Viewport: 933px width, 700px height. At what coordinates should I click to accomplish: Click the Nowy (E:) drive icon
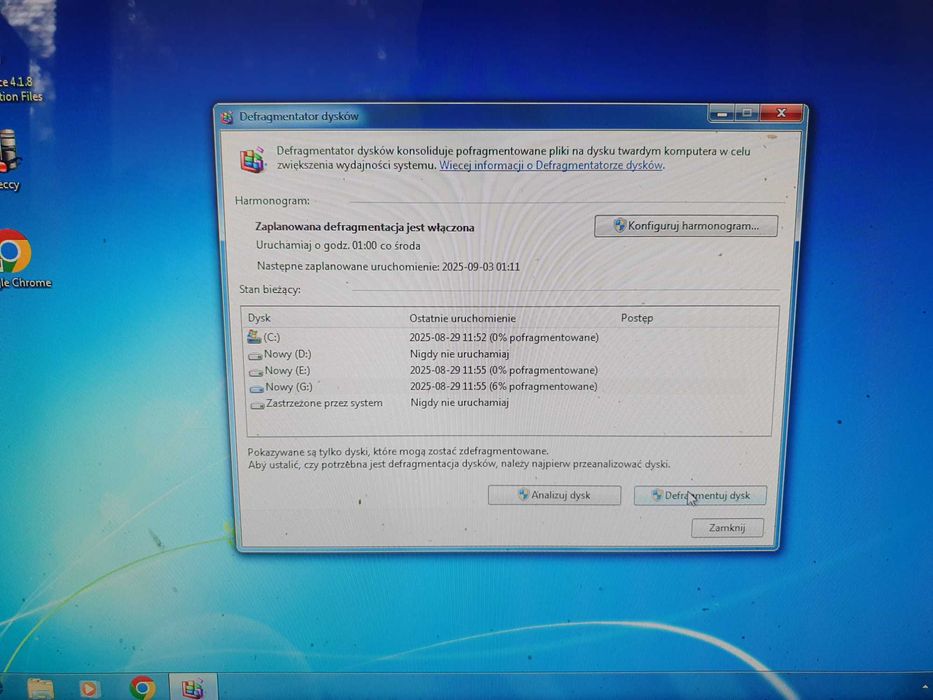(256, 372)
